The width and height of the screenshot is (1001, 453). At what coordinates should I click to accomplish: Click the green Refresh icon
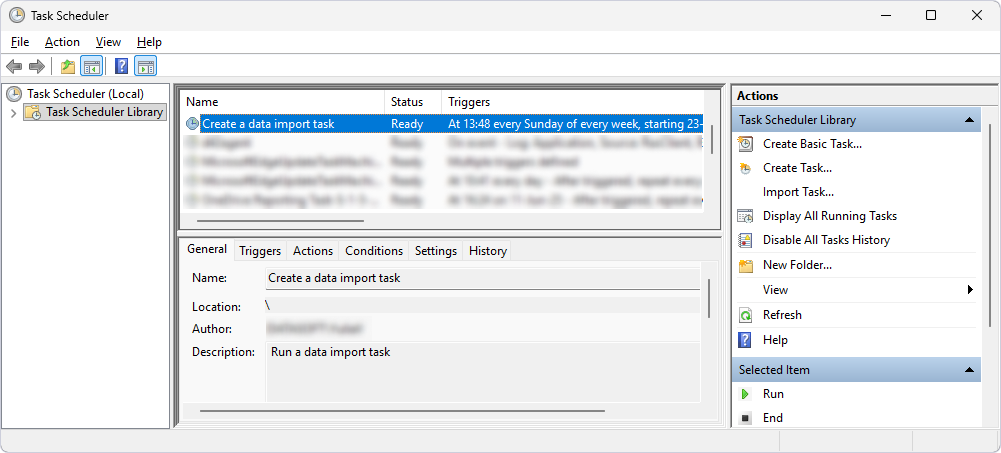pyautogui.click(x=745, y=315)
